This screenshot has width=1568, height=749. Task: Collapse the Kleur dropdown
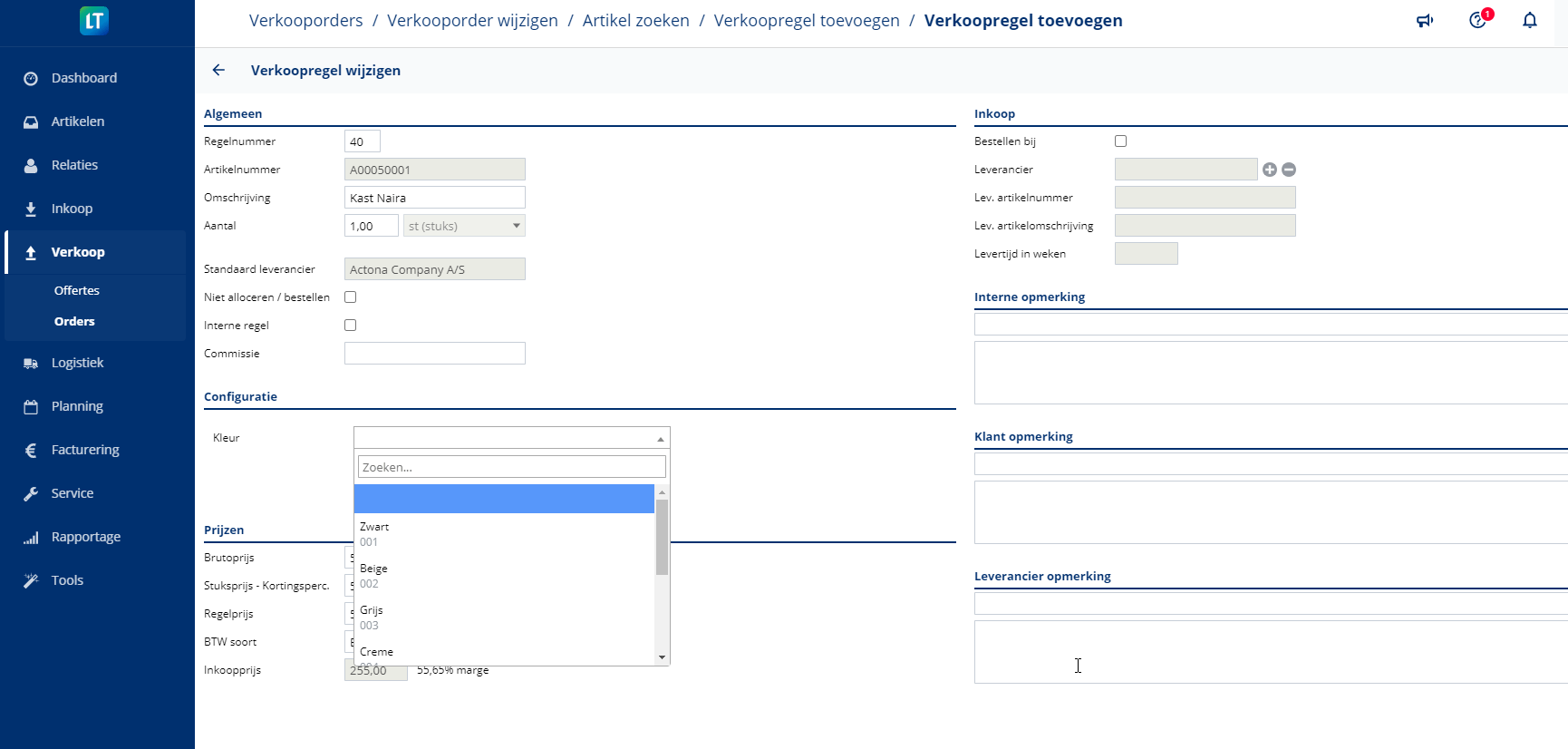click(x=661, y=439)
